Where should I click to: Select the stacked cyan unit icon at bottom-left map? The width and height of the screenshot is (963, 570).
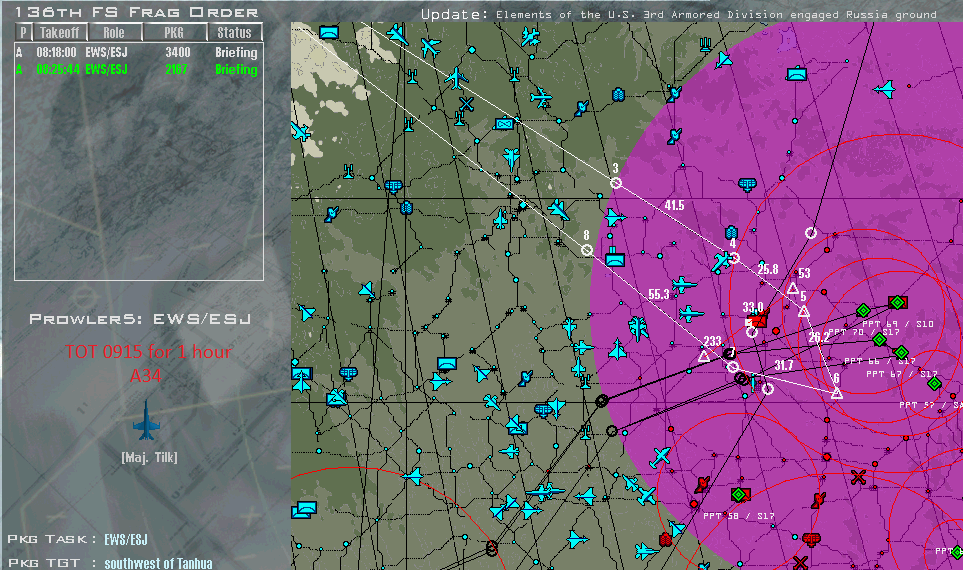pyautogui.click(x=304, y=509)
